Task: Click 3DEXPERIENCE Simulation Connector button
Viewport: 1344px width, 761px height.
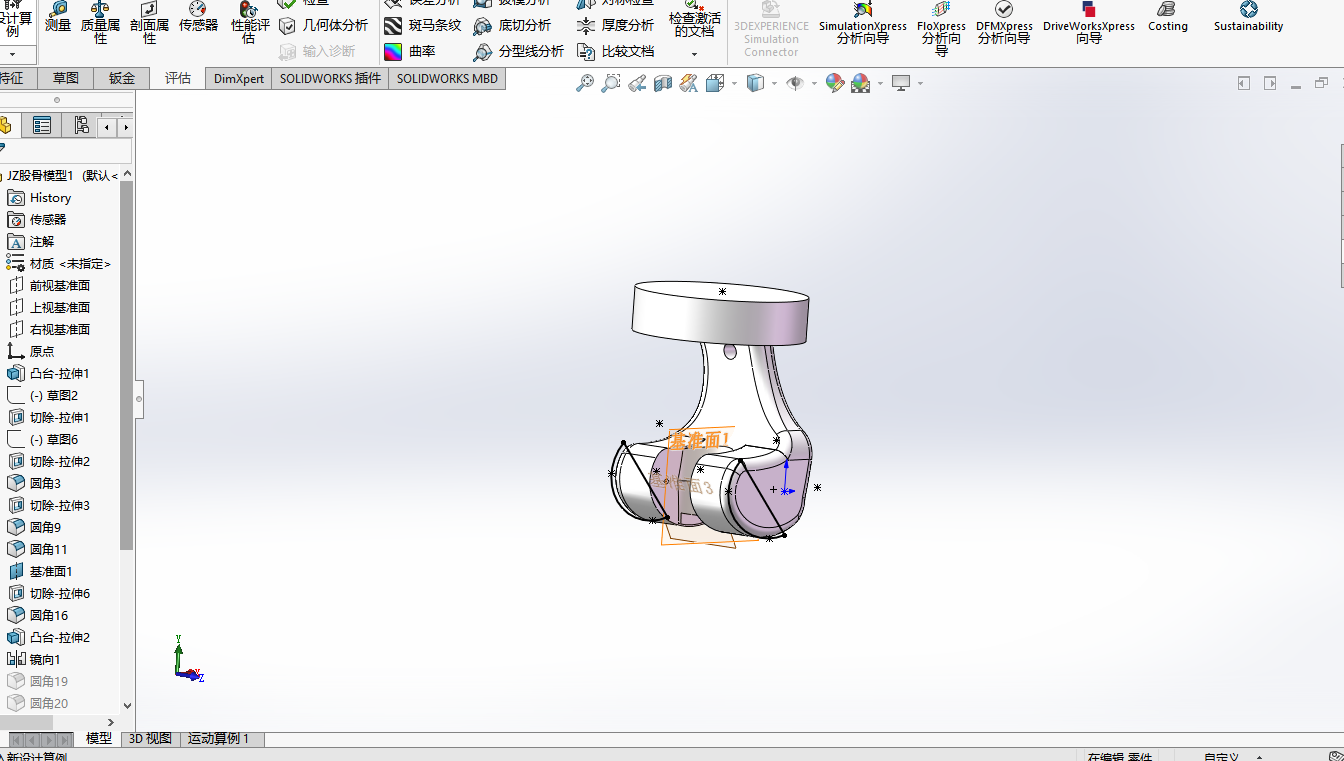Action: [x=771, y=30]
